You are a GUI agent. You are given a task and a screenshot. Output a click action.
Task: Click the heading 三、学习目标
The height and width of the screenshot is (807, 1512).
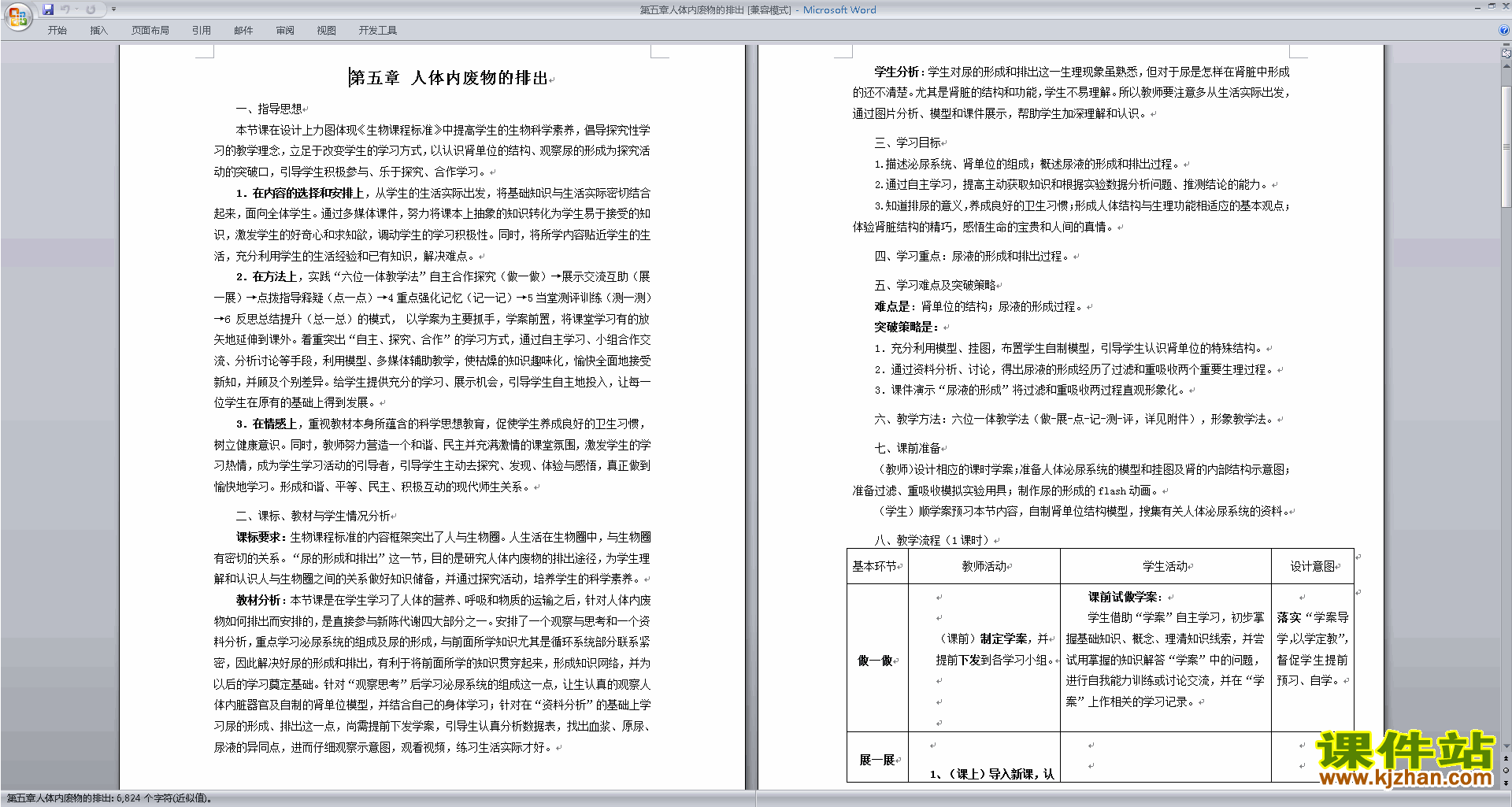point(907,143)
